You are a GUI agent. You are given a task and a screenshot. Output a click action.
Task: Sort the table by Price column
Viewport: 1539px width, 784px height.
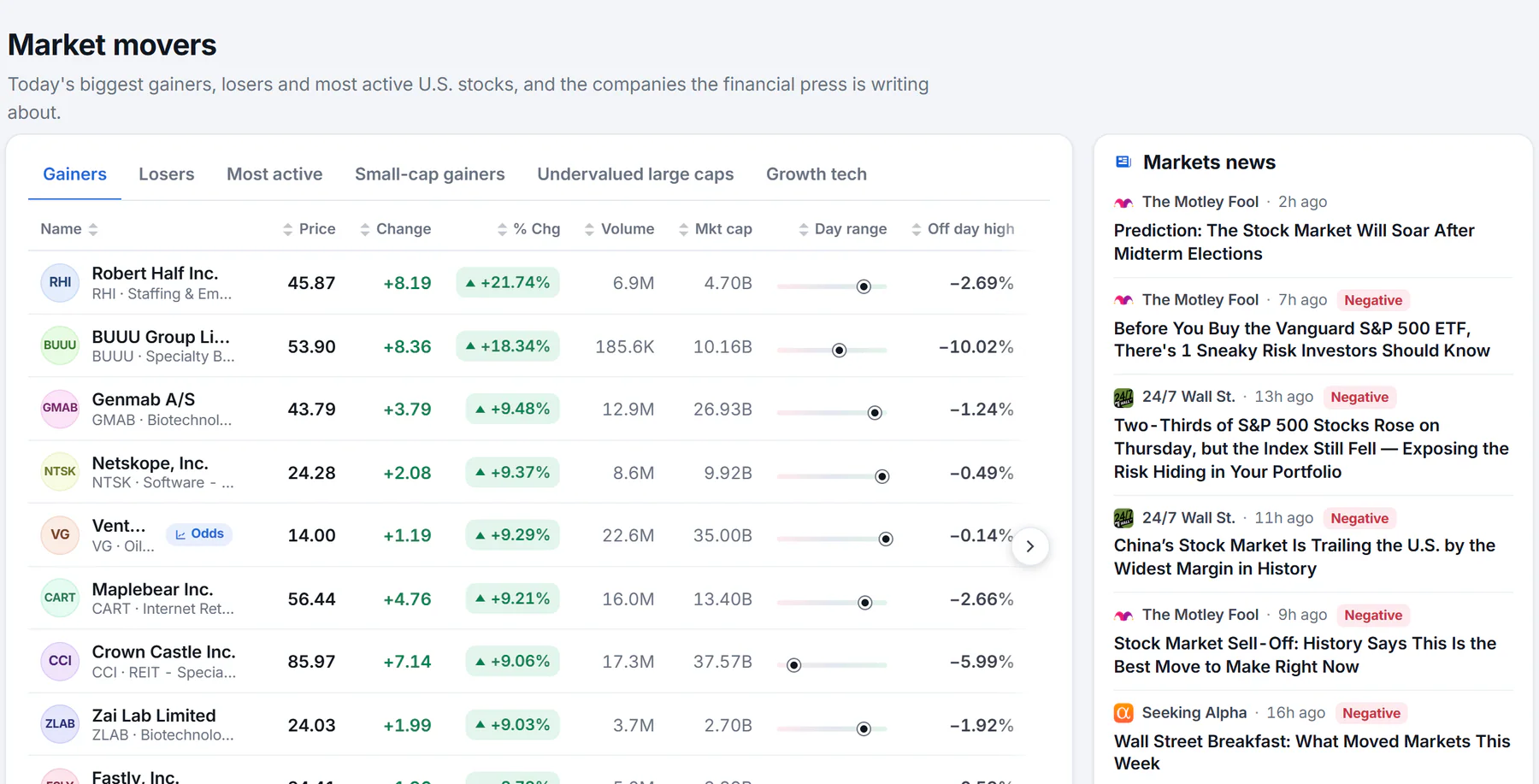click(x=309, y=229)
